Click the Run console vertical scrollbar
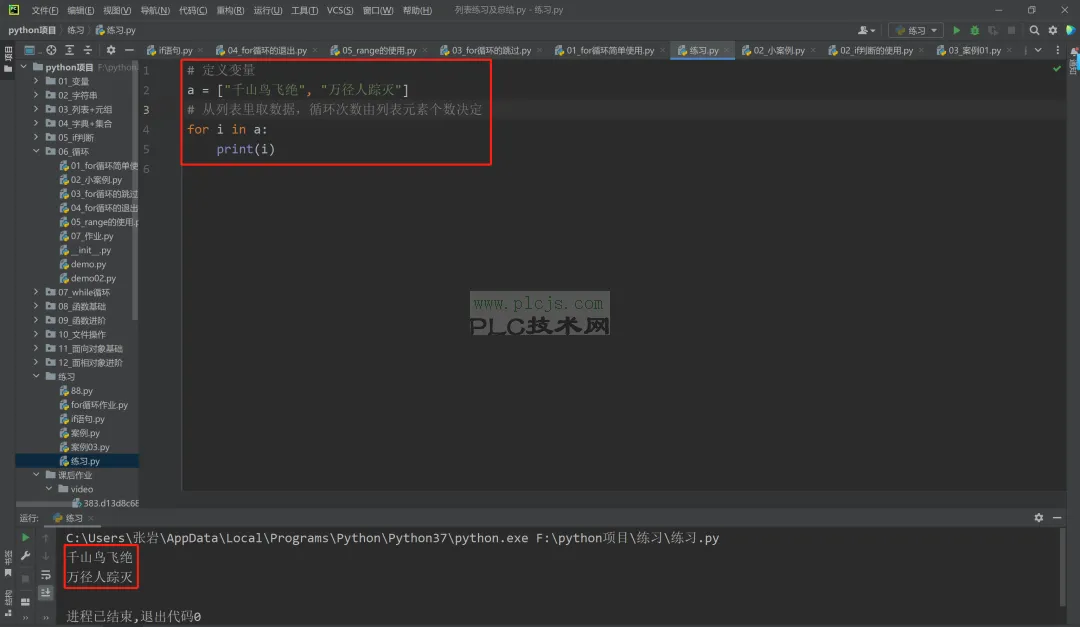 (1062, 566)
